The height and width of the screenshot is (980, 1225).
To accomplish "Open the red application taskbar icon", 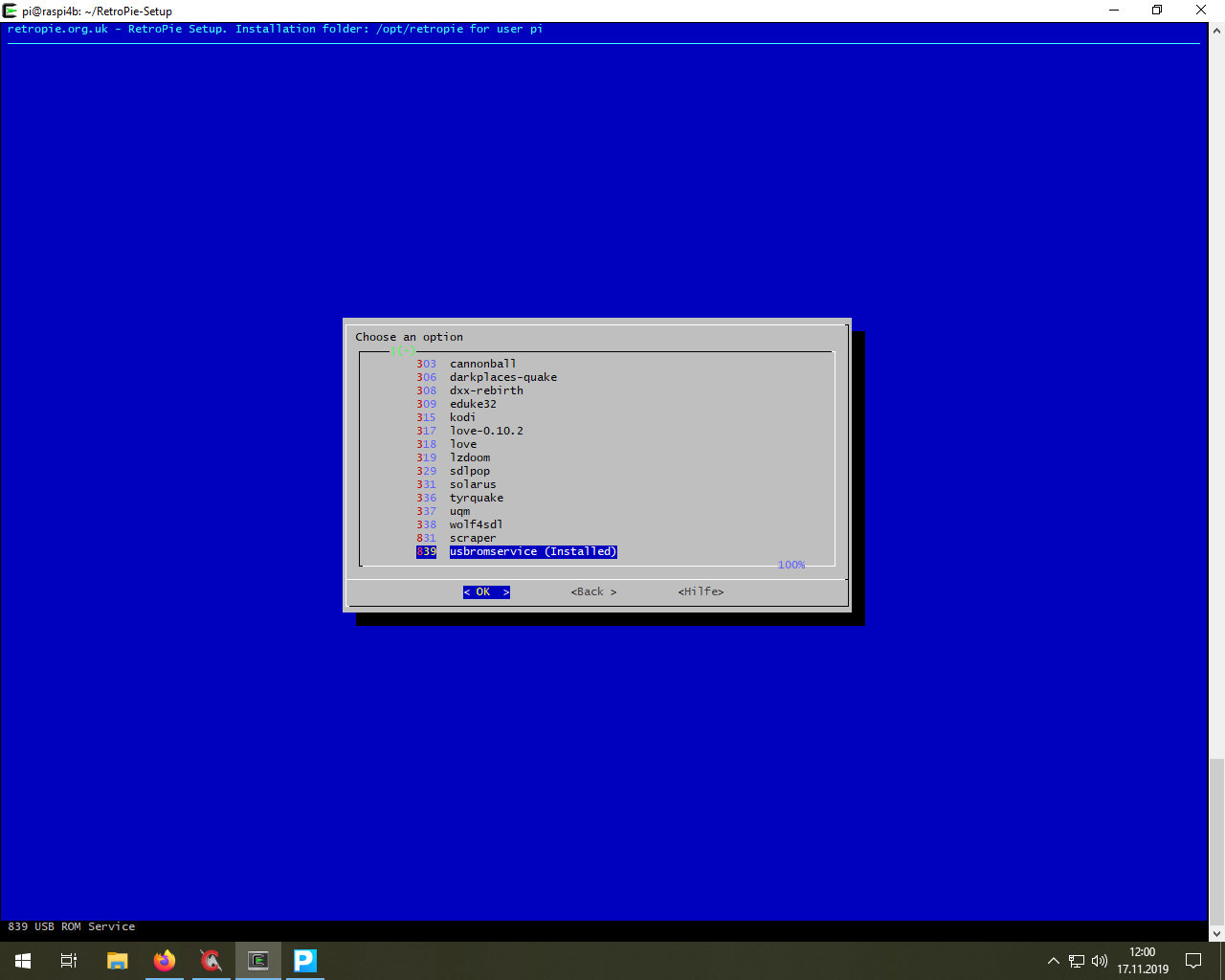I will click(x=211, y=961).
